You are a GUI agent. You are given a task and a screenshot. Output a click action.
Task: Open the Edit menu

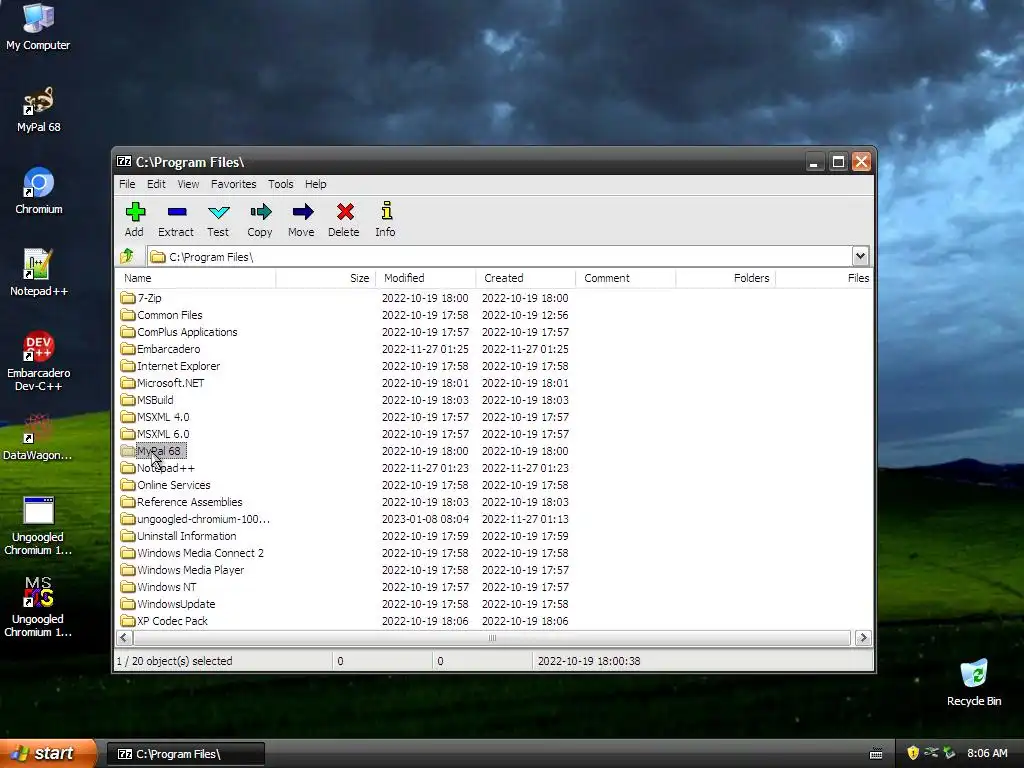pyautogui.click(x=156, y=184)
